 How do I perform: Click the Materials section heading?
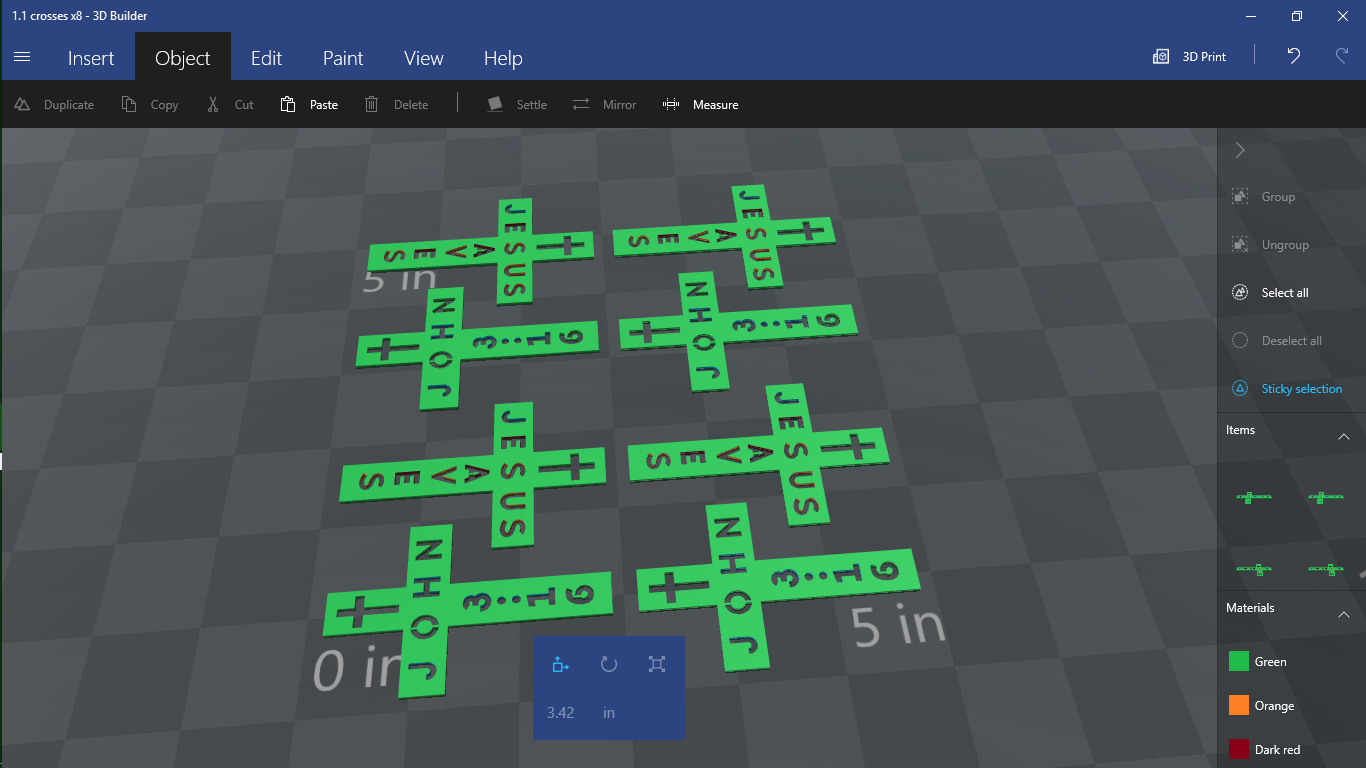(1250, 608)
